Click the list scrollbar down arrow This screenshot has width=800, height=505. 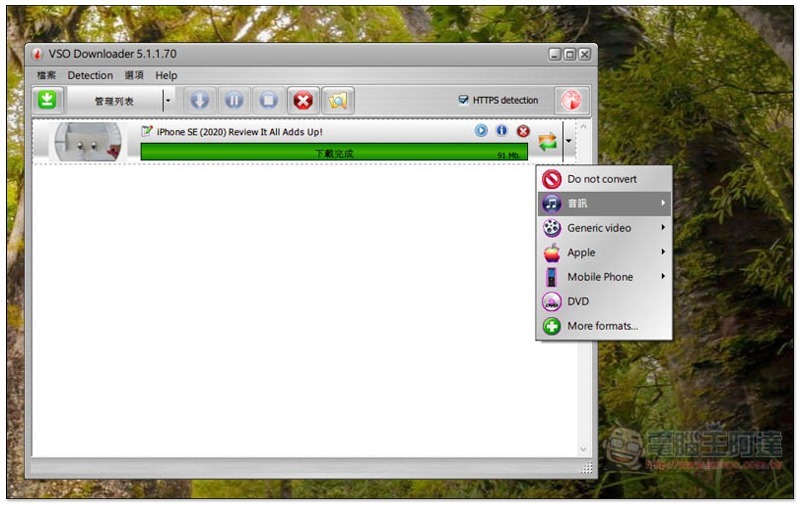583,449
